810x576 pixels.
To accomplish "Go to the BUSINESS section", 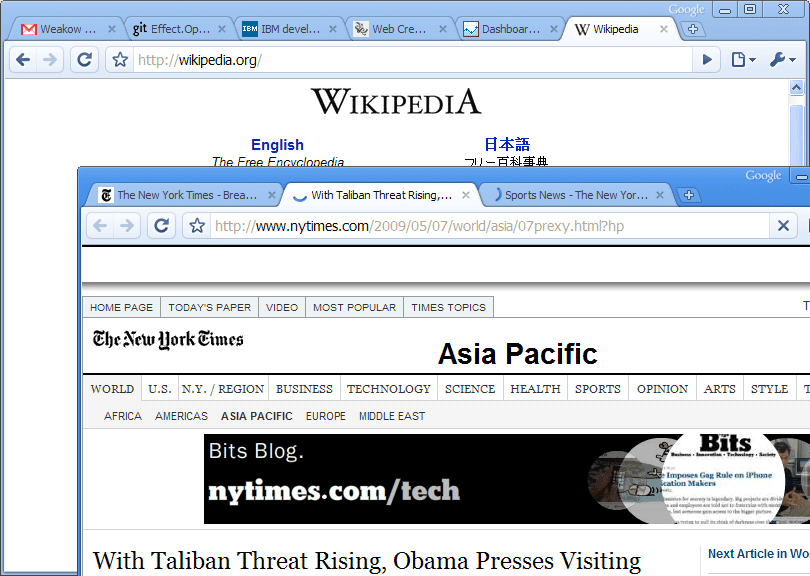I will coord(304,389).
